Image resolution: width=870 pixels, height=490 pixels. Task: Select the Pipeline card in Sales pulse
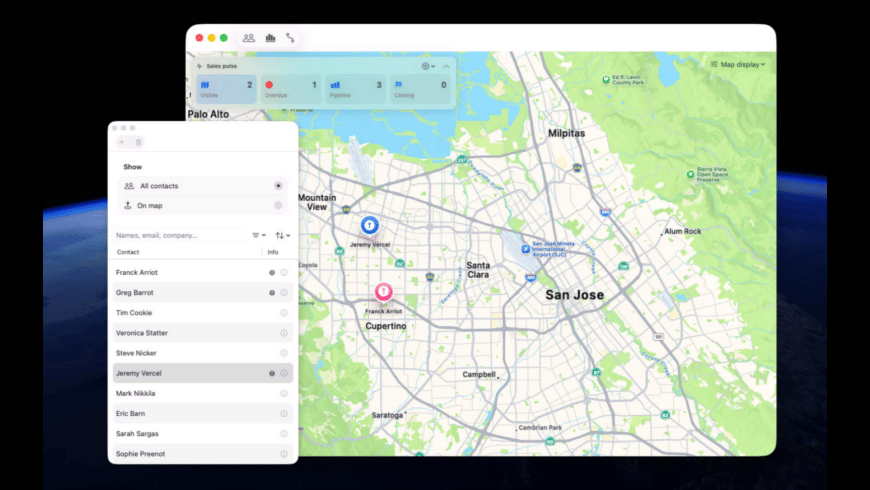point(355,89)
